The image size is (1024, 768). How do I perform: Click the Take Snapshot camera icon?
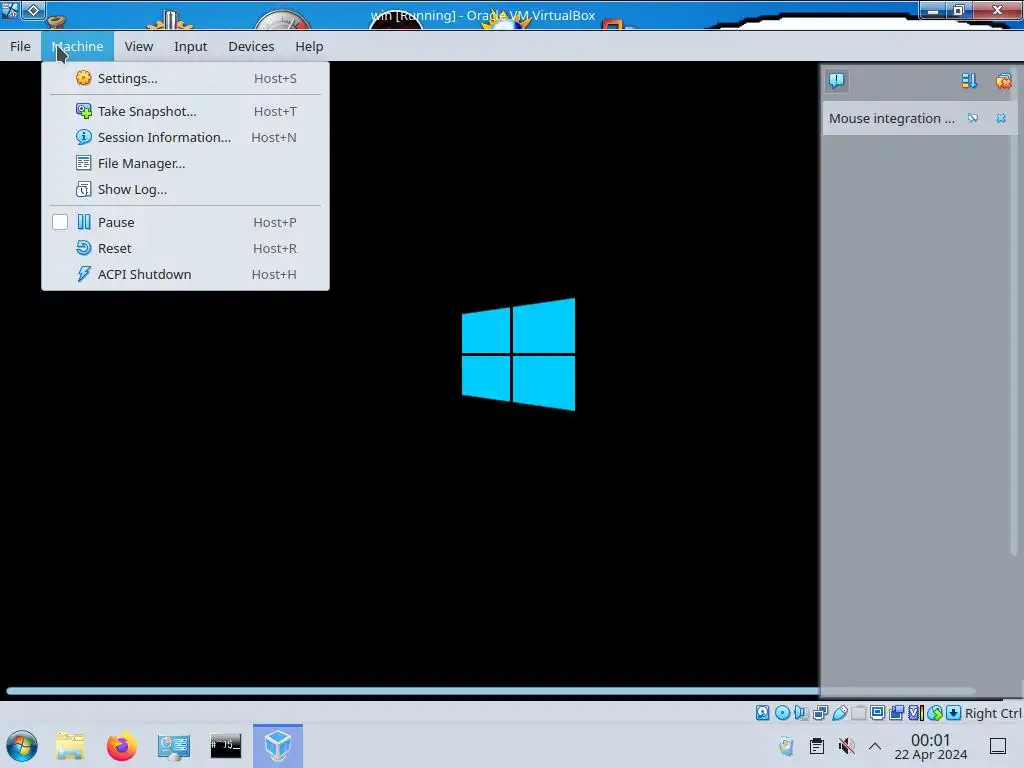84,111
